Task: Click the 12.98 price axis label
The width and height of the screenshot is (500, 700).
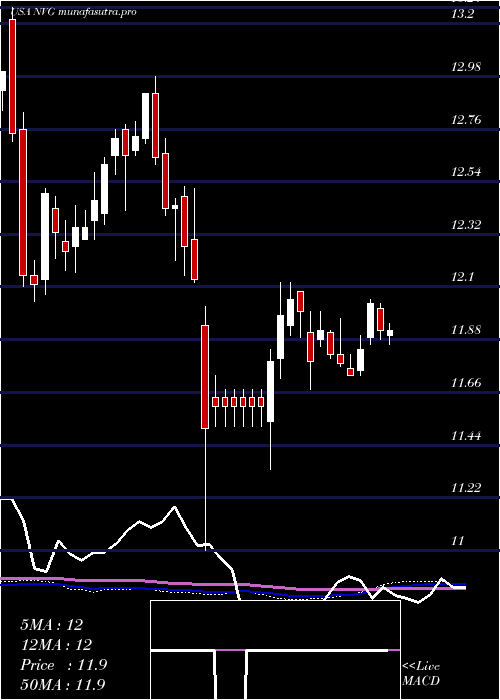Action: point(467,67)
